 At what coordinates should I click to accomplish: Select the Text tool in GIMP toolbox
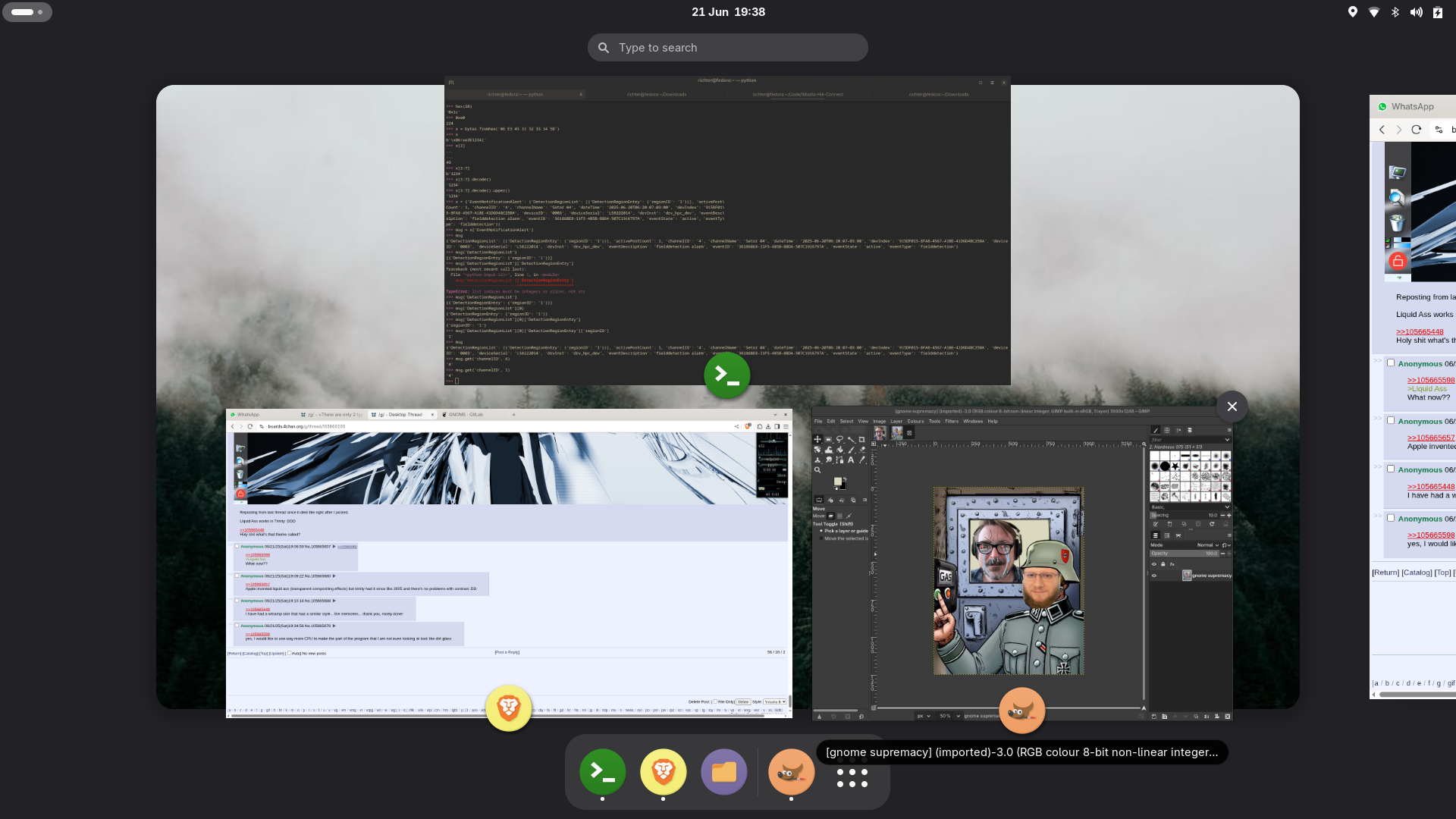(851, 460)
